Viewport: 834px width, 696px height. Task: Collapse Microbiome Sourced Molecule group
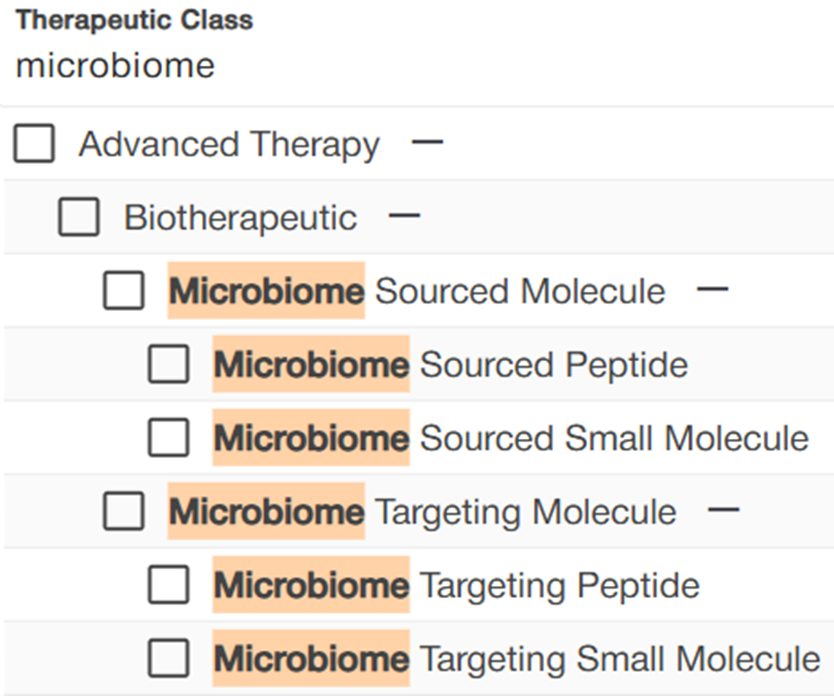(x=712, y=290)
